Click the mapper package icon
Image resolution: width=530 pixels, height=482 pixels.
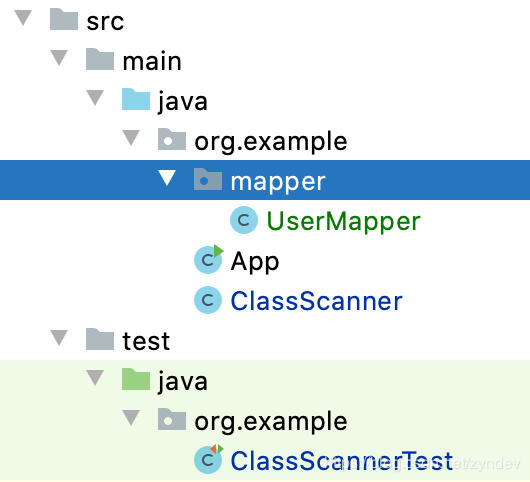pyautogui.click(x=208, y=179)
